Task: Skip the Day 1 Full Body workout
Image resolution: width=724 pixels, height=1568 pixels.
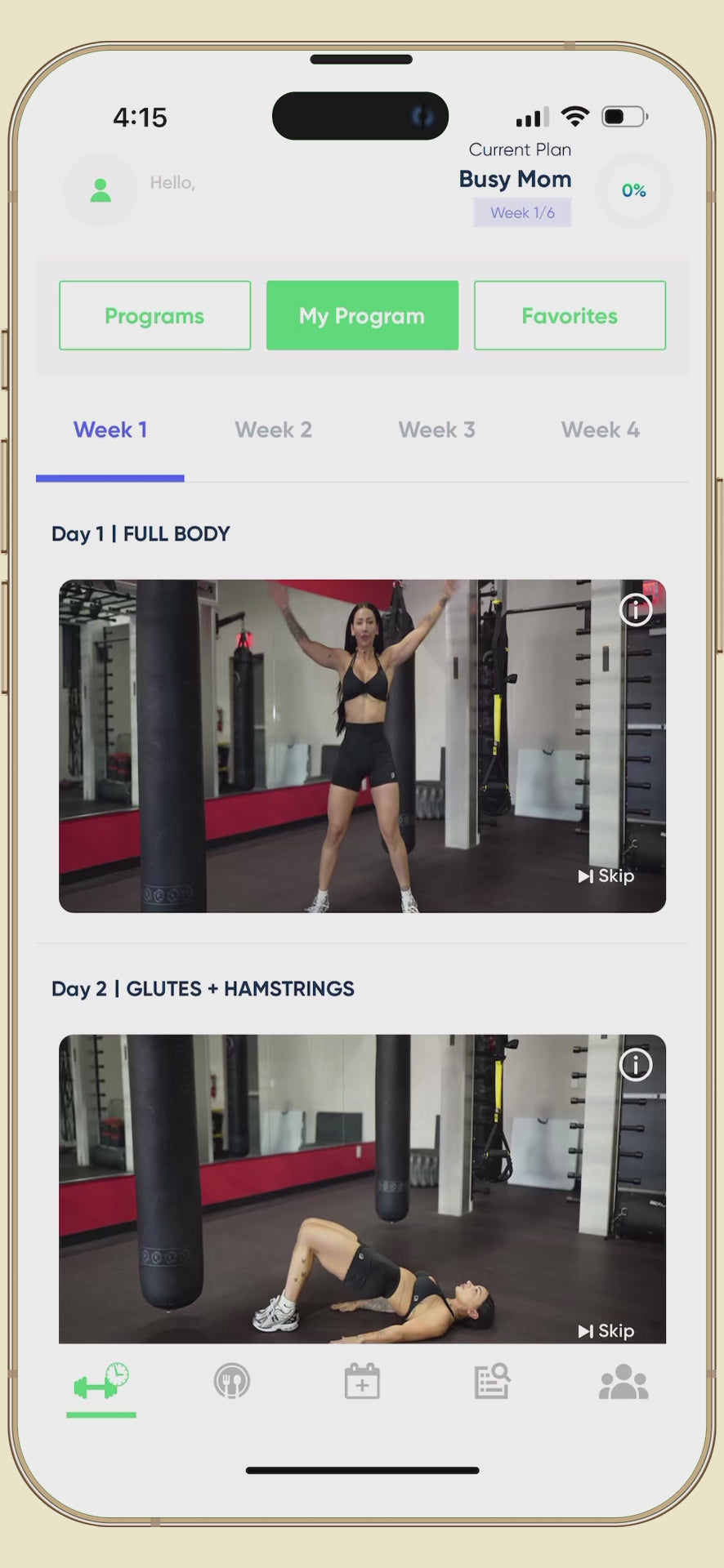Action: point(606,875)
